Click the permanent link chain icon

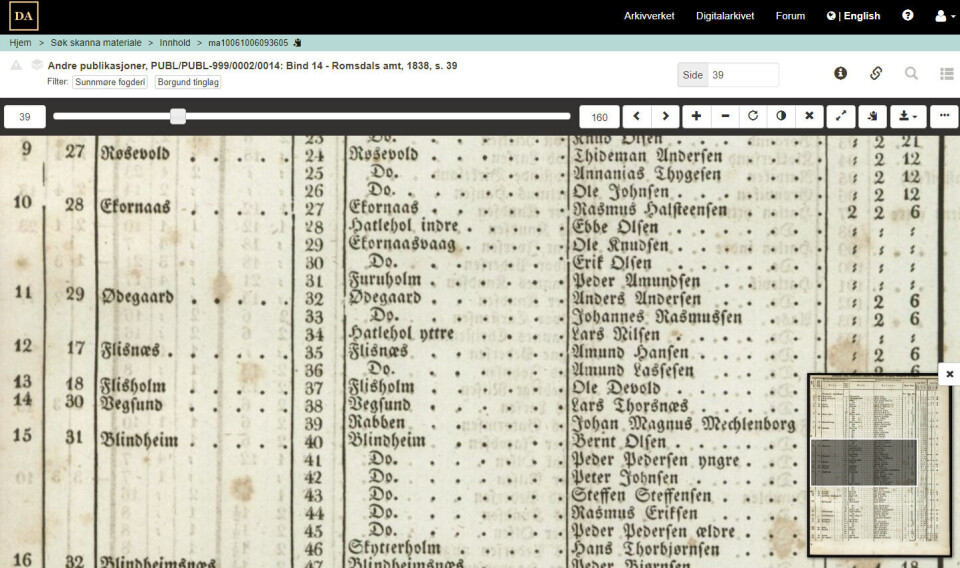coord(875,73)
